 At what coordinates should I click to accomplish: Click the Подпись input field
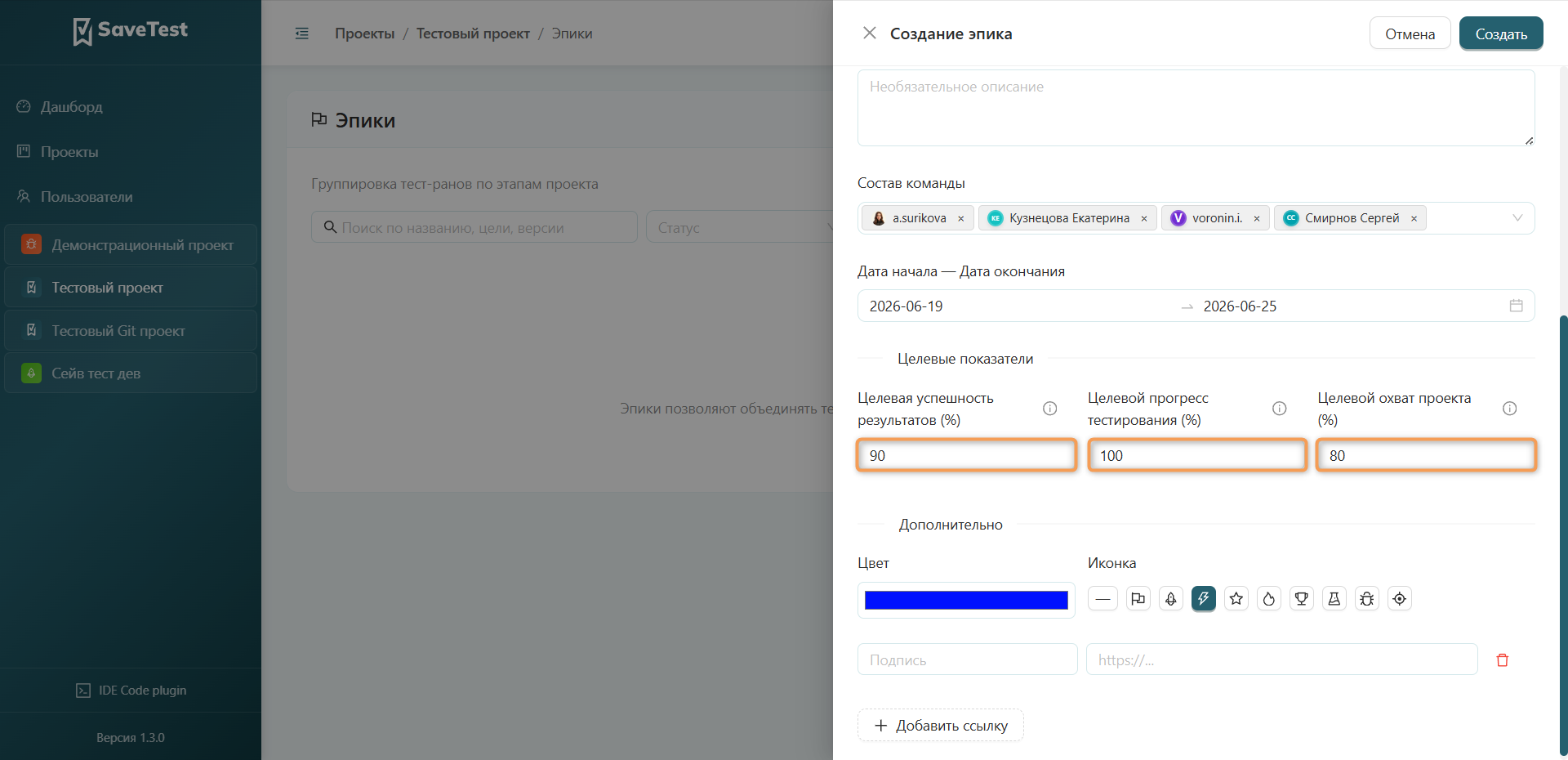click(x=968, y=659)
